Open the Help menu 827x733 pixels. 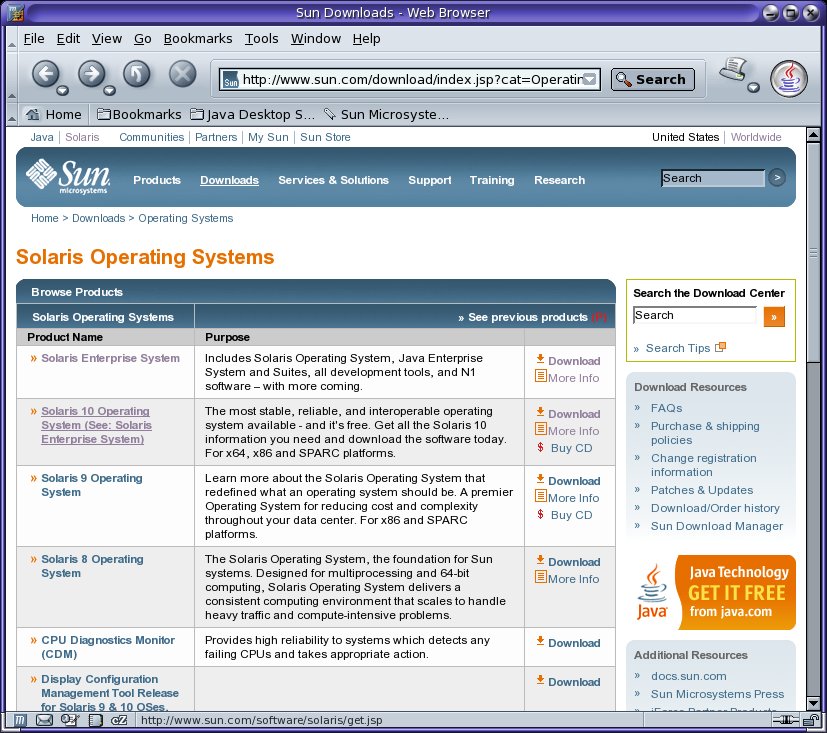[x=367, y=38]
